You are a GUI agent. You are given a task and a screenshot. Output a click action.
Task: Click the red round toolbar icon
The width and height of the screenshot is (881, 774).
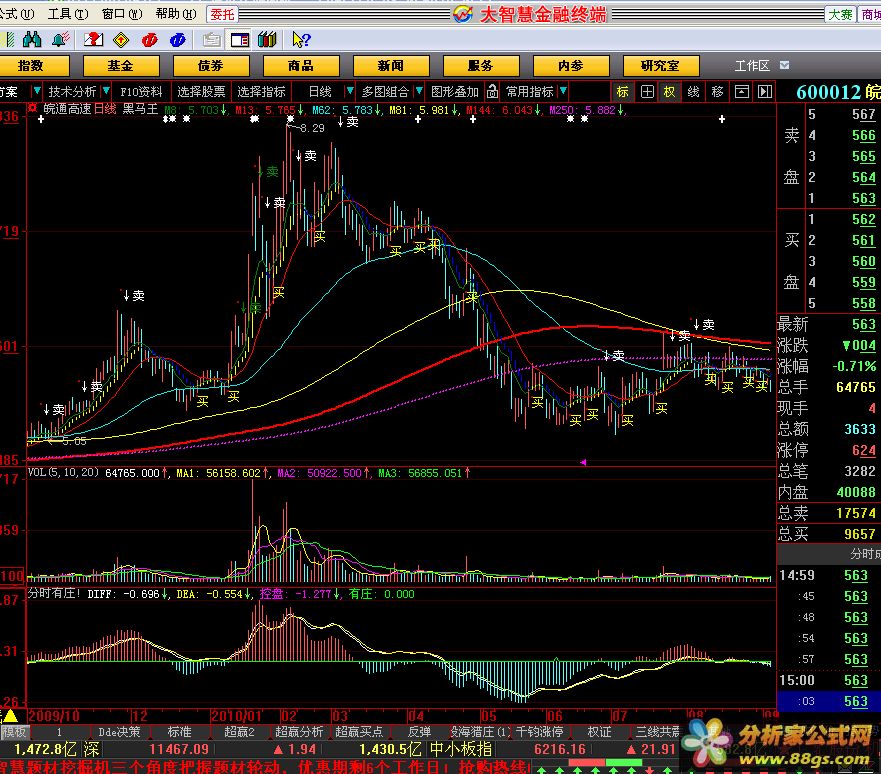(149, 39)
